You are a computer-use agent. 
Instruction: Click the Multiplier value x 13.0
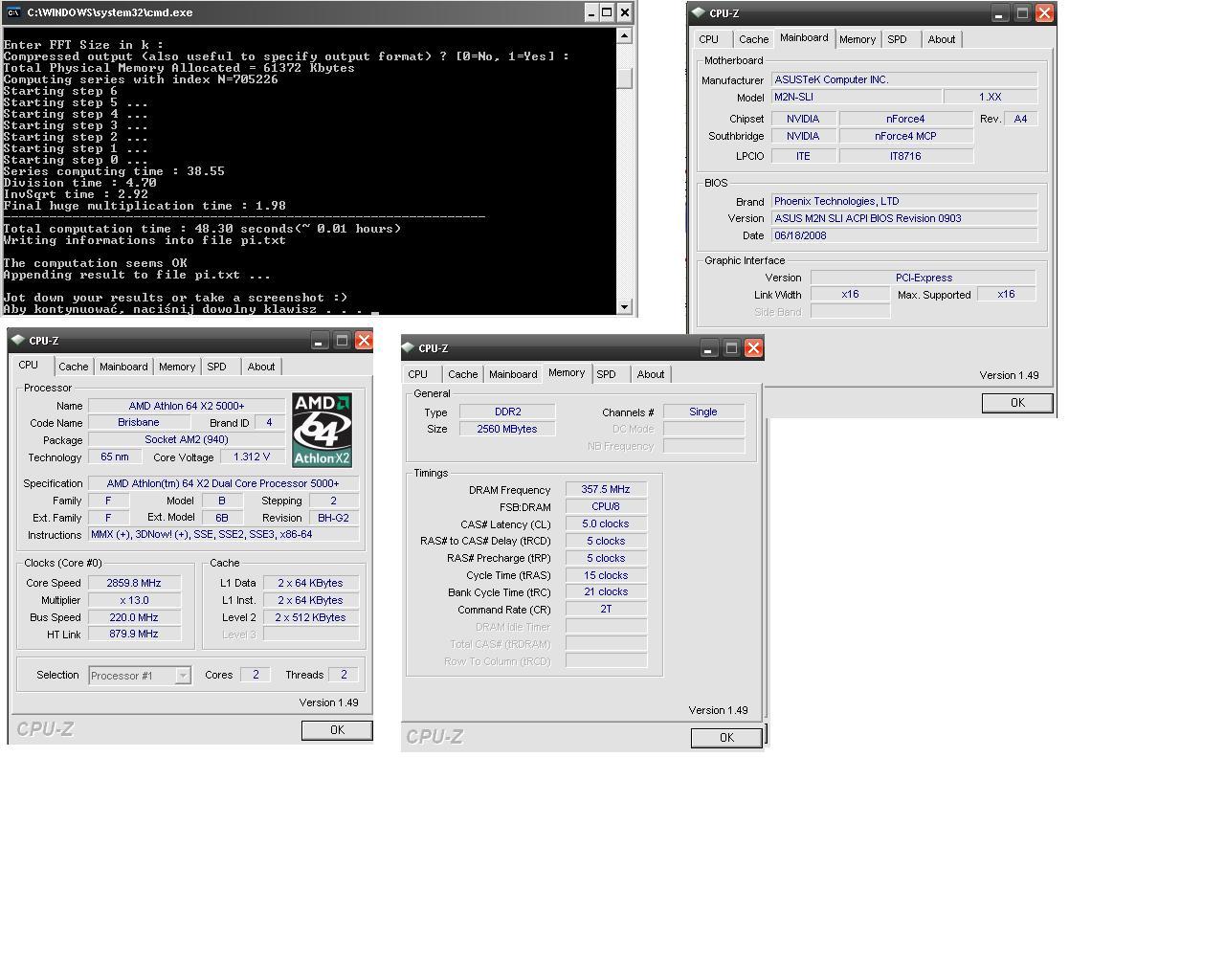click(134, 600)
